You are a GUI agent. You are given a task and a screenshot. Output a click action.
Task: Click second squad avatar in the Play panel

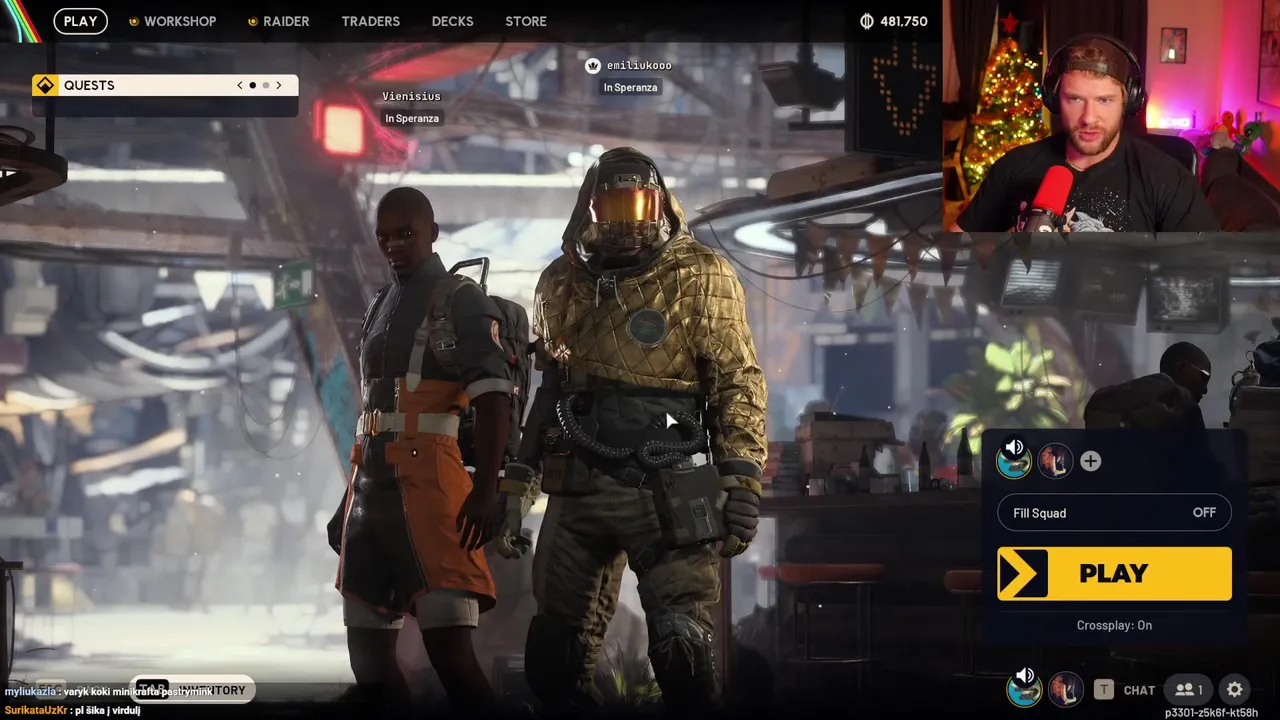(x=1055, y=461)
